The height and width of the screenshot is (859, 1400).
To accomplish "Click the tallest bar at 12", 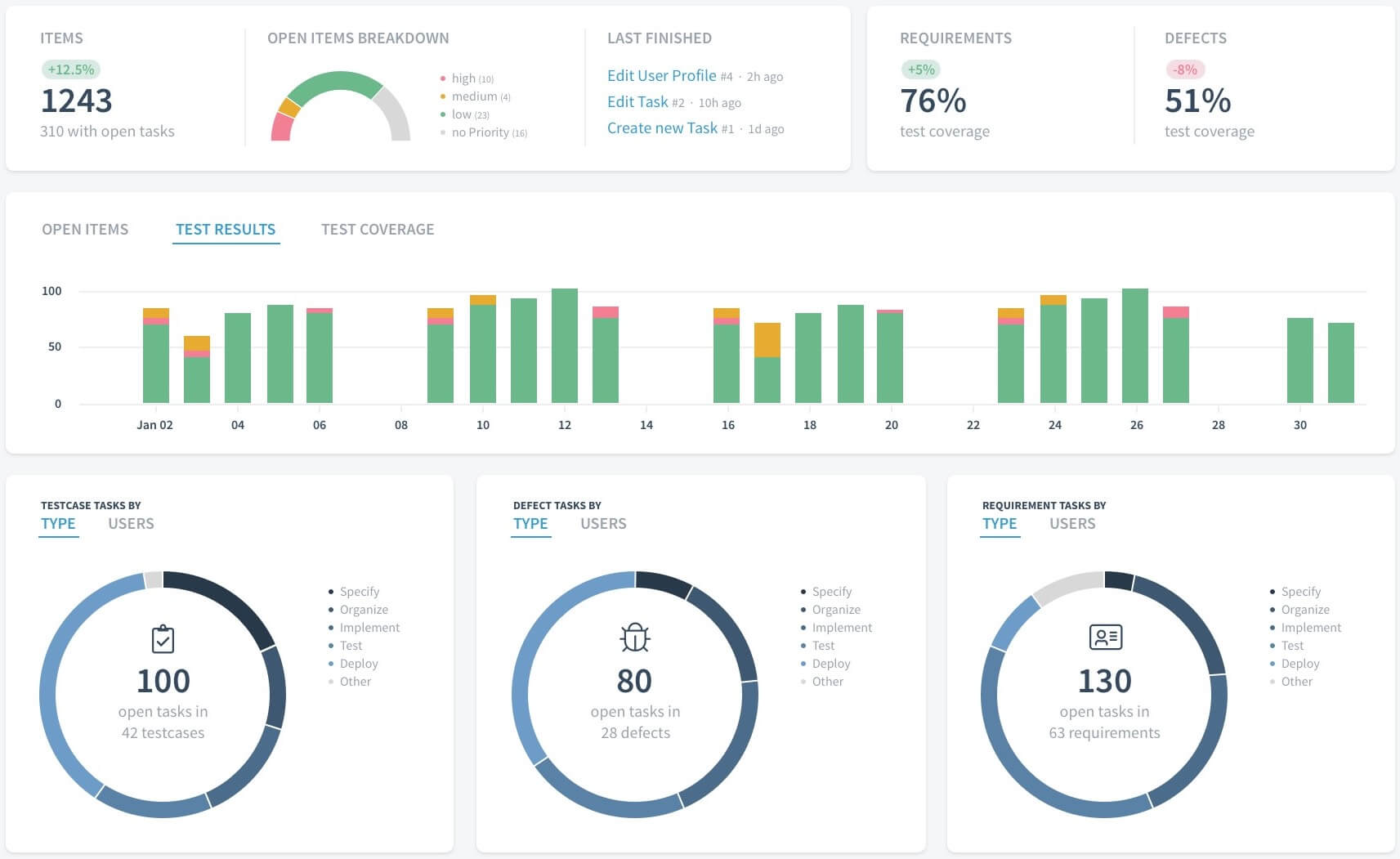I will point(565,346).
